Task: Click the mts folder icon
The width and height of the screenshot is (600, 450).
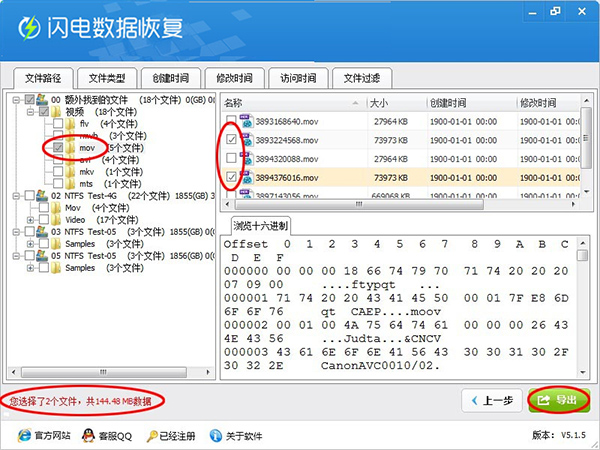Action: [70, 184]
